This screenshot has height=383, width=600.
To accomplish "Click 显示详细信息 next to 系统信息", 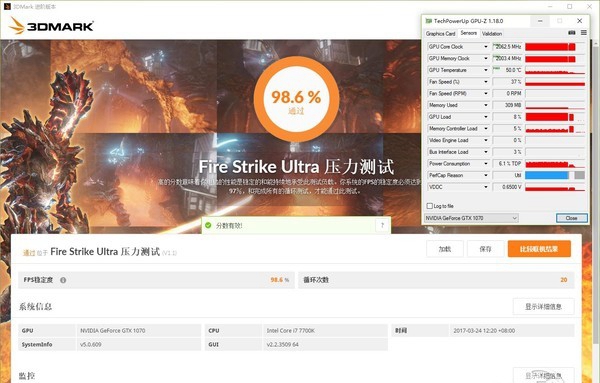I will (x=543, y=306).
